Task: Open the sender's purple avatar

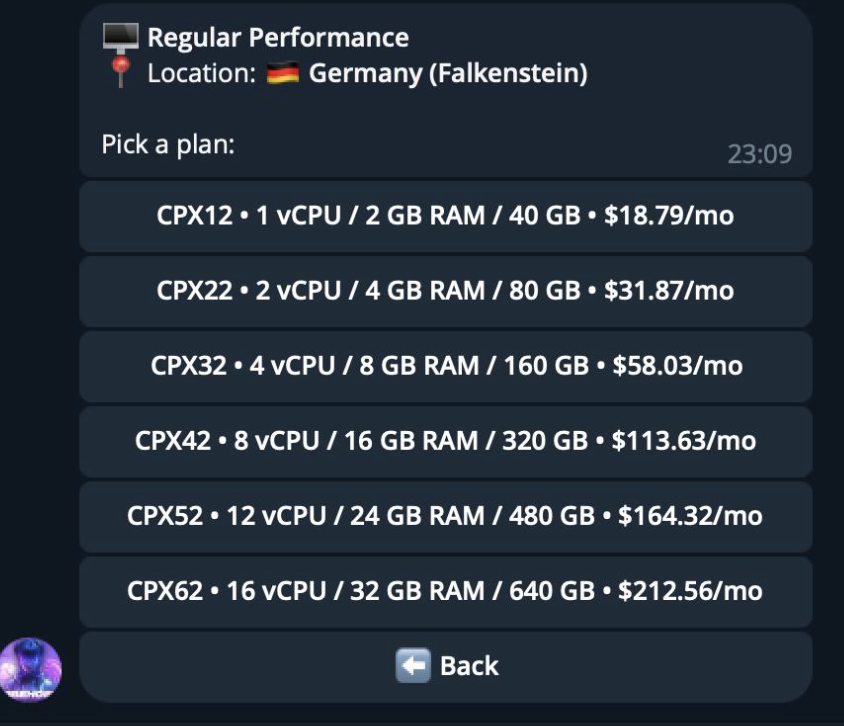Action: 30,670
